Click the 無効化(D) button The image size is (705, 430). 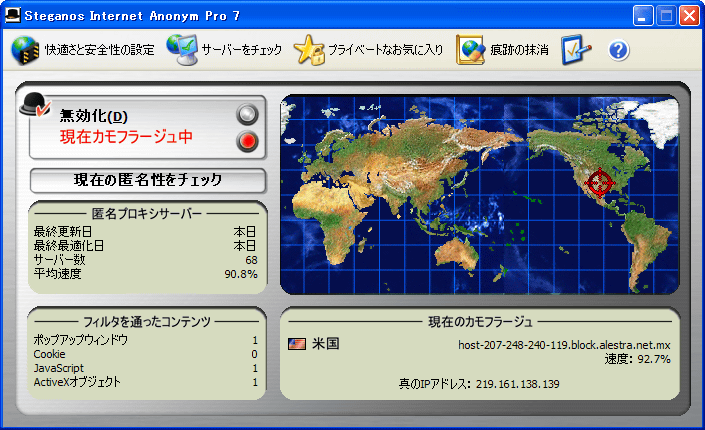coord(94,116)
